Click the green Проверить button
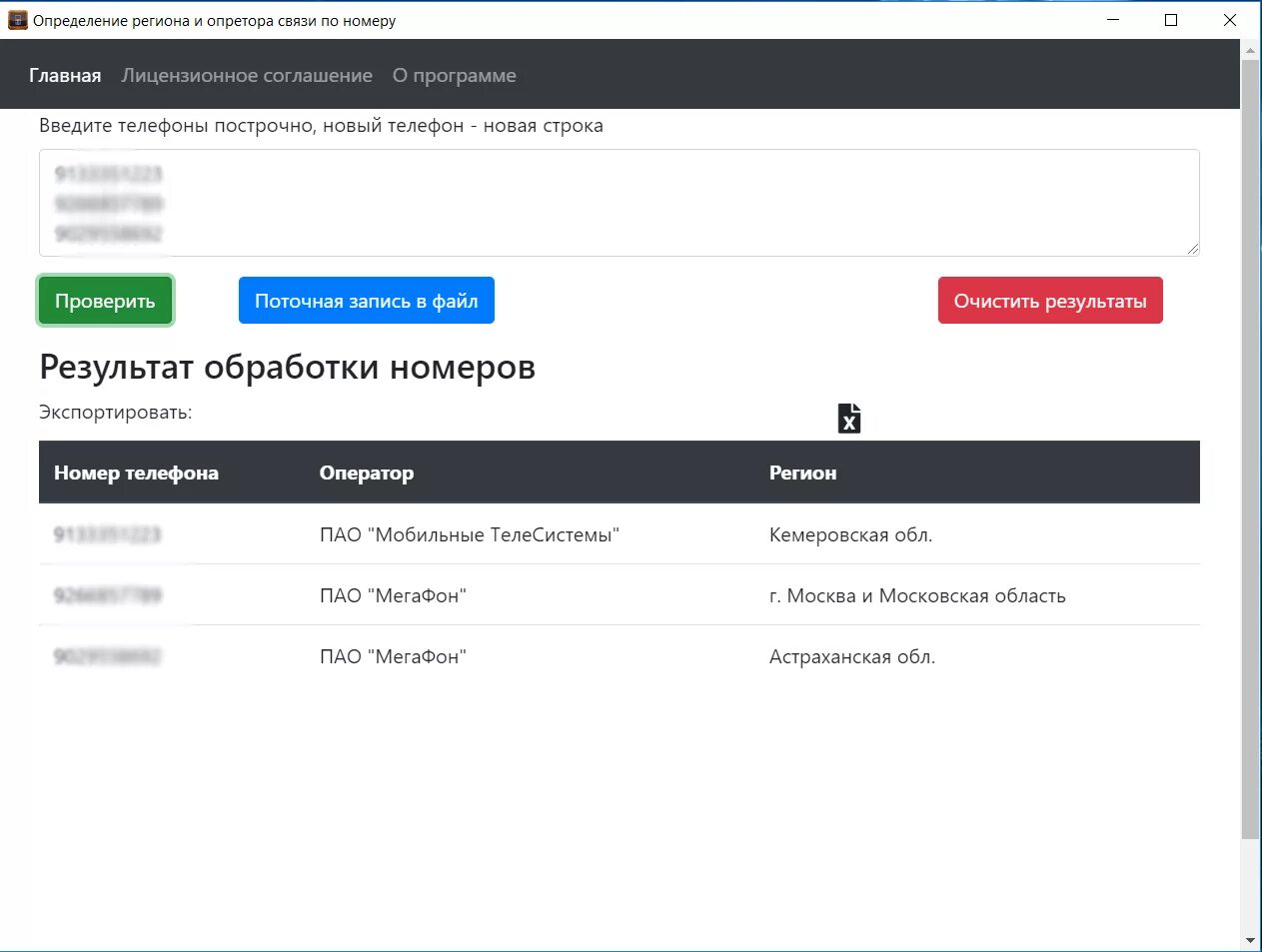1262x952 pixels. [x=105, y=301]
